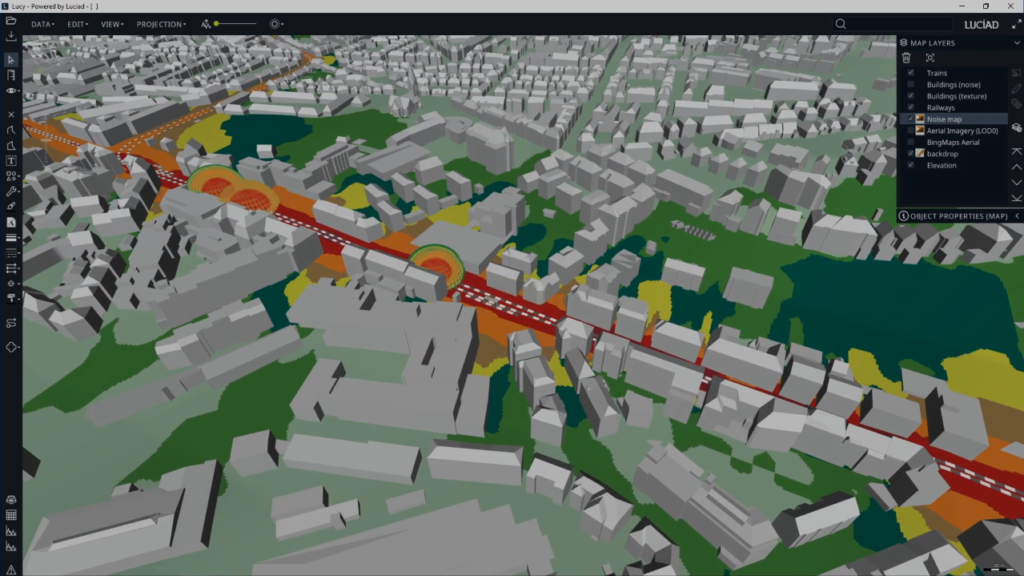The height and width of the screenshot is (576, 1024).
Task: Click the search magnifier icon
Action: tap(840, 23)
